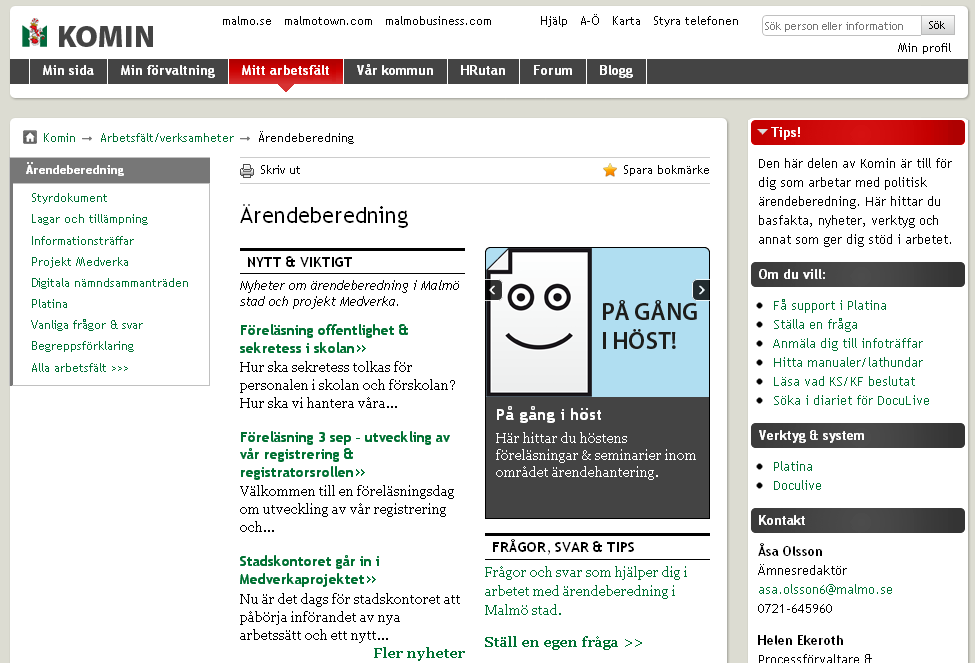
Task: Open the Forum tab
Action: click(x=553, y=71)
